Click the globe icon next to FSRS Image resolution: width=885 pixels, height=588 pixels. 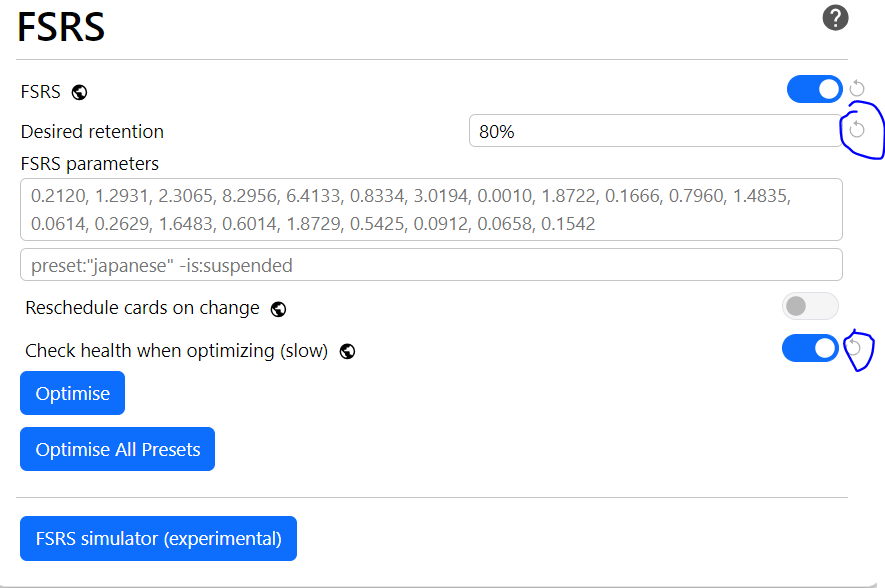[x=79, y=92]
